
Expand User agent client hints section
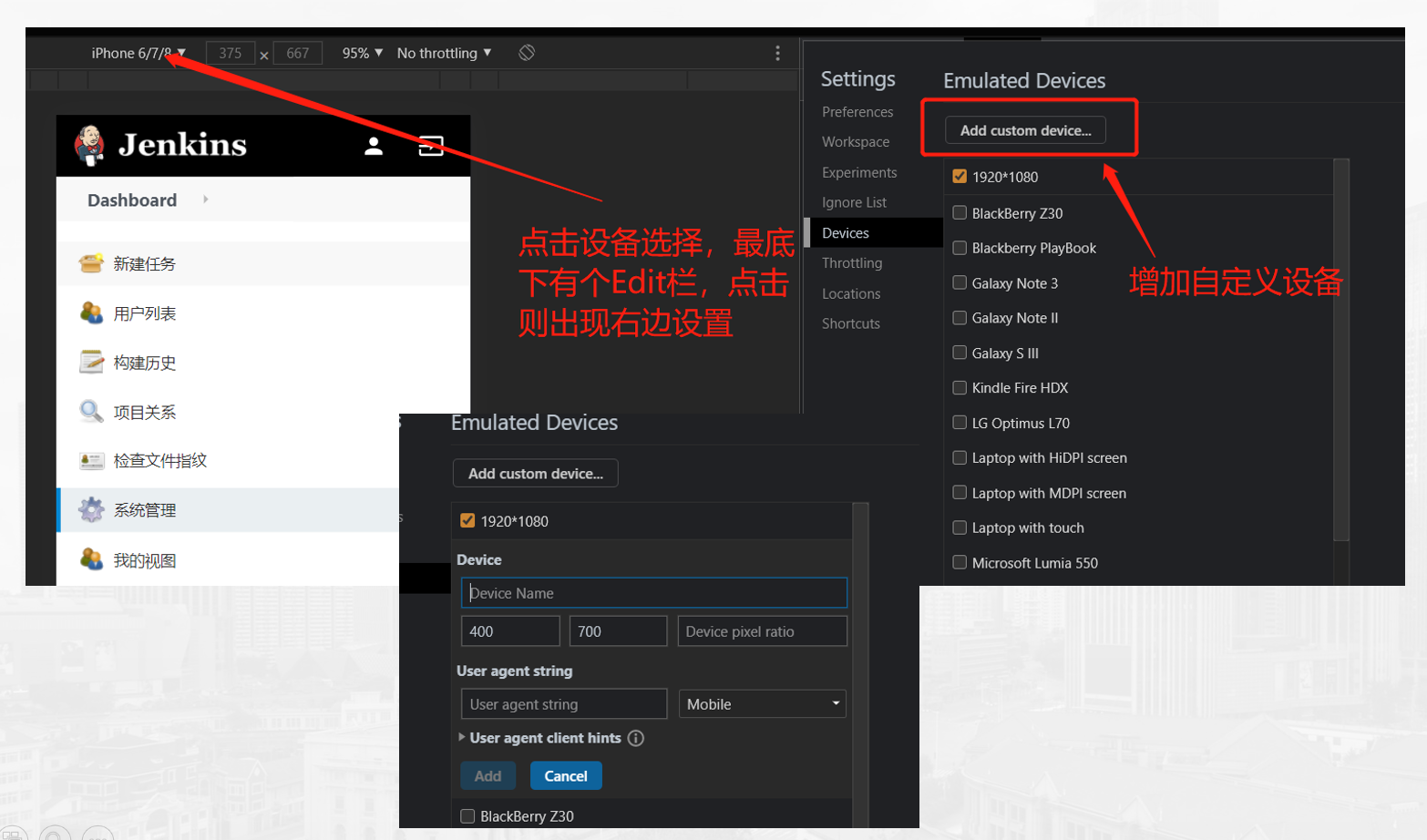[x=462, y=738]
